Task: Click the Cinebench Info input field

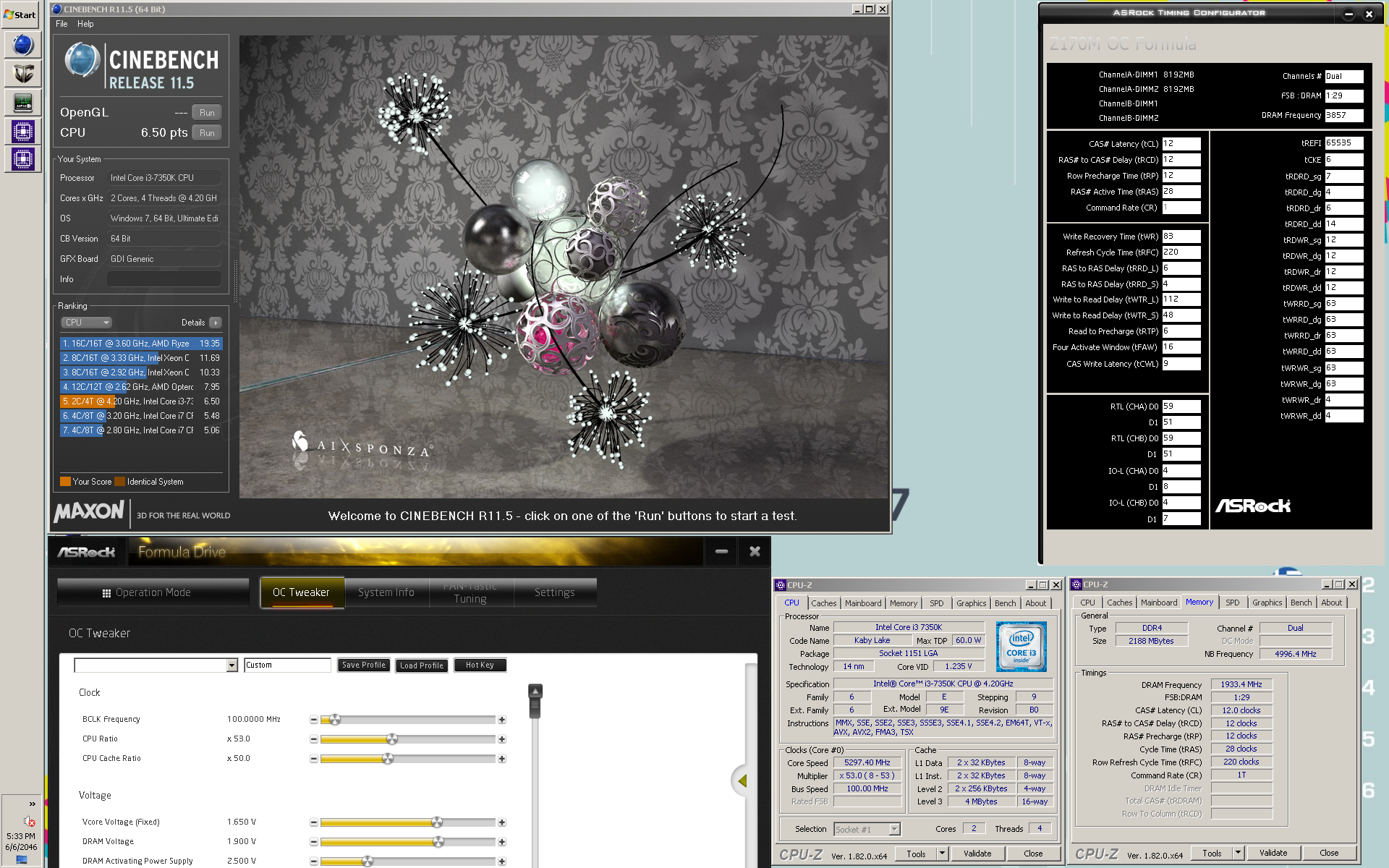Action: pyautogui.click(x=164, y=279)
